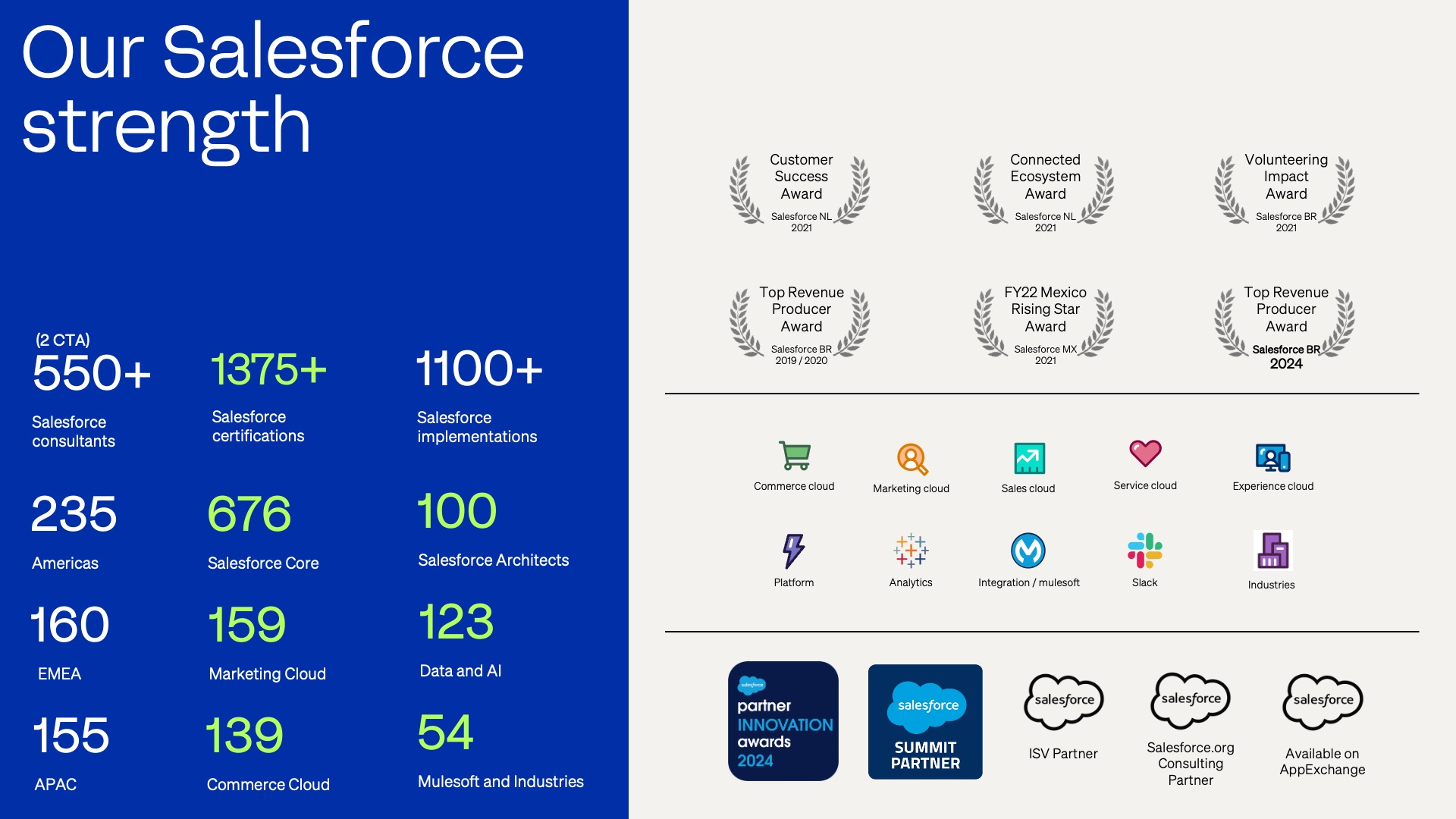Click the '155' APAC number
1456x819 pixels.
(x=71, y=735)
